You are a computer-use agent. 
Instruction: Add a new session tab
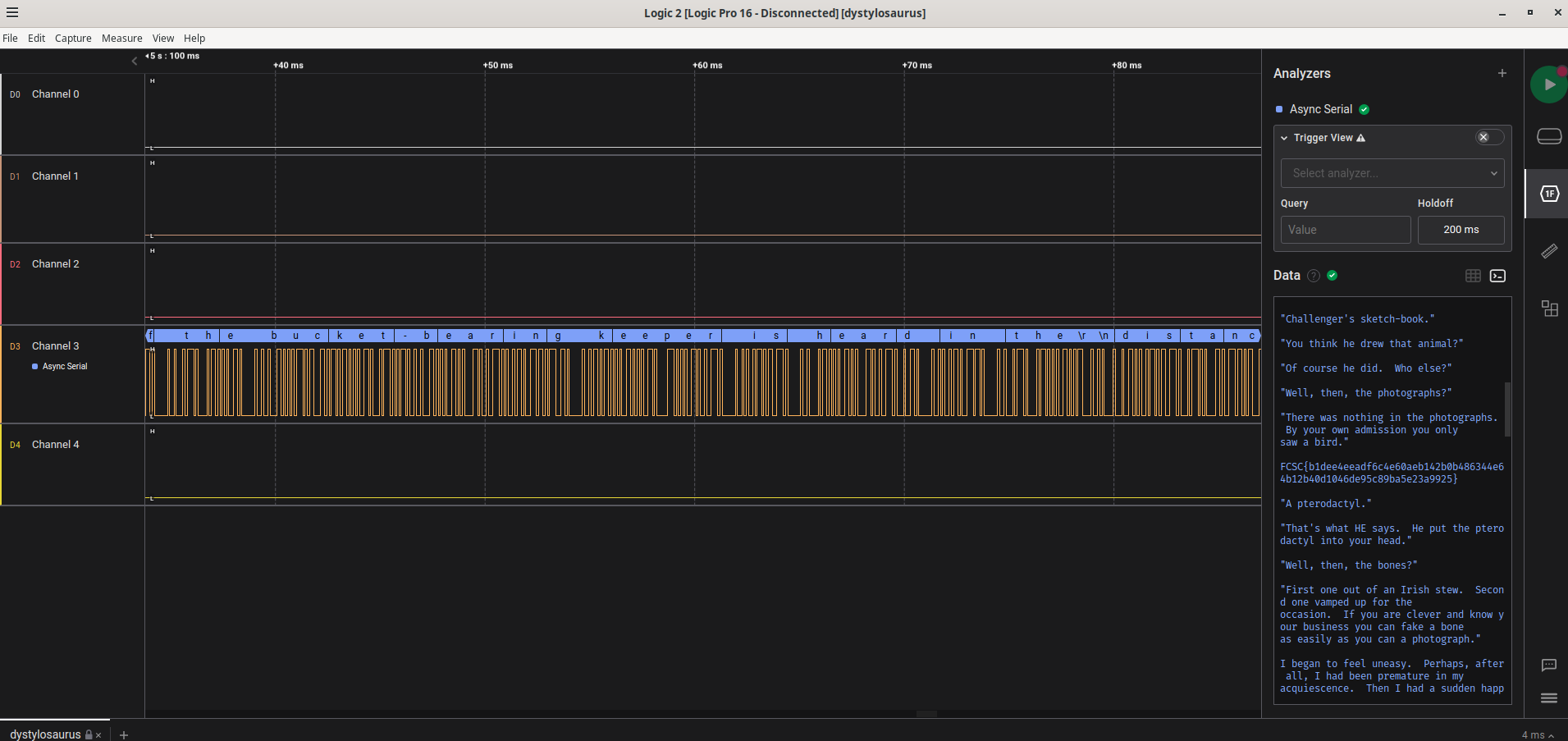[124, 735]
